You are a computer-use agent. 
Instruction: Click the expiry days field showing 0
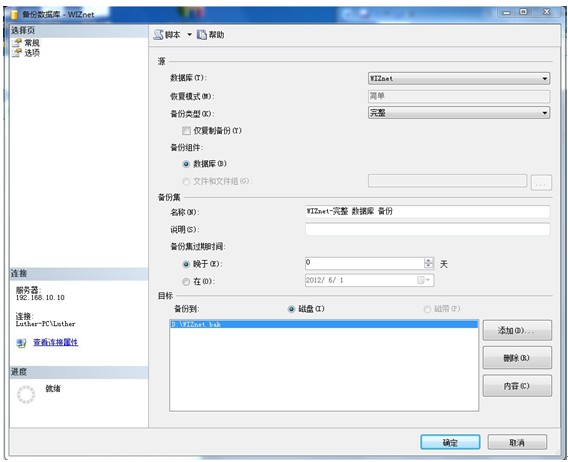[x=364, y=263]
